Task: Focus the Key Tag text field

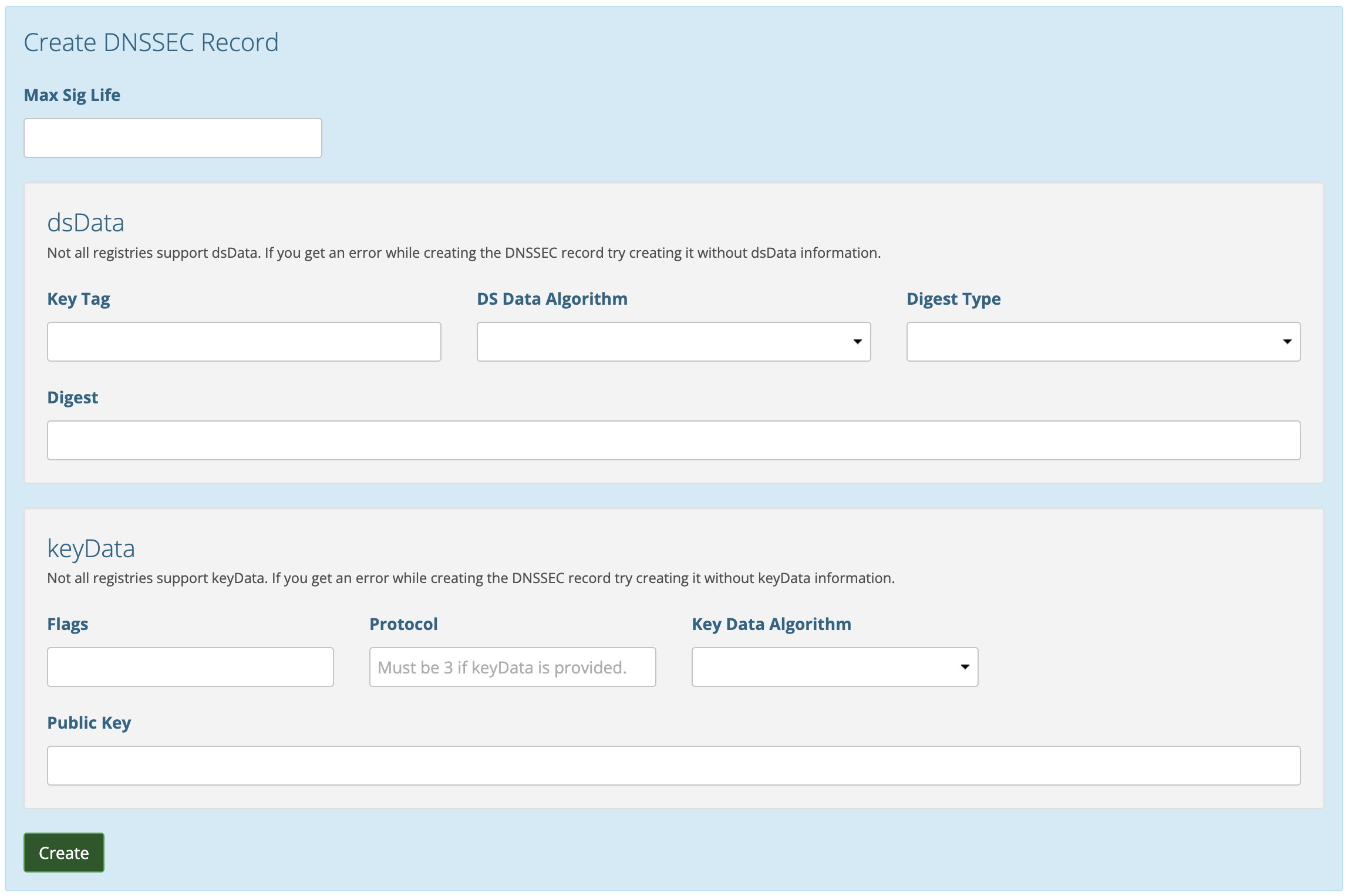Action: point(244,342)
